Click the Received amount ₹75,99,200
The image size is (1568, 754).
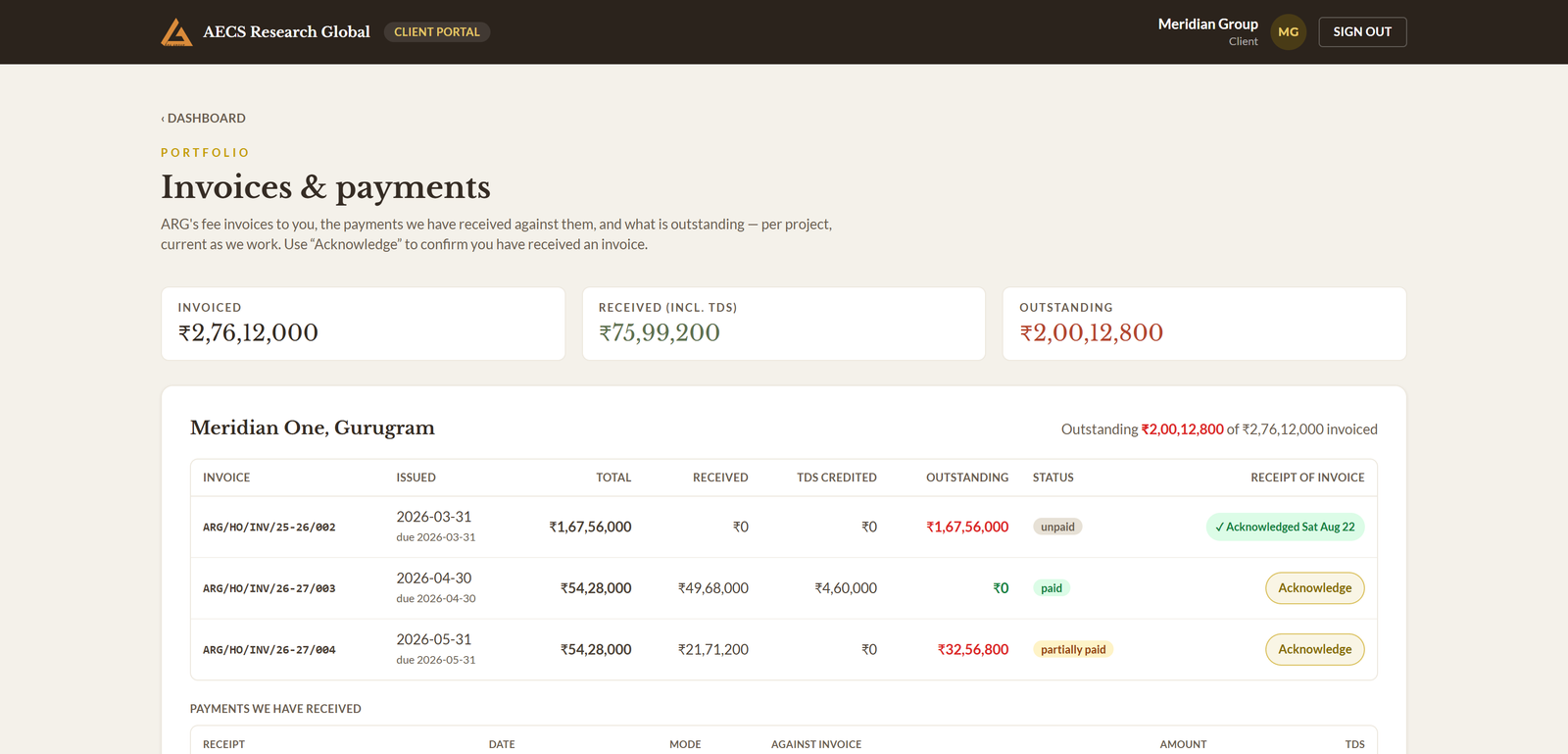pyautogui.click(x=660, y=333)
